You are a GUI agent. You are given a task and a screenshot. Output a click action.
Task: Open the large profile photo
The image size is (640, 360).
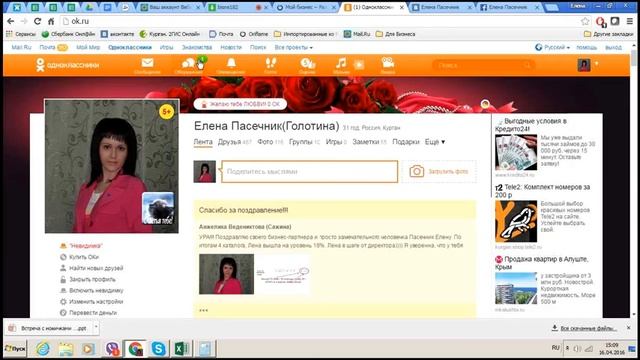111,166
